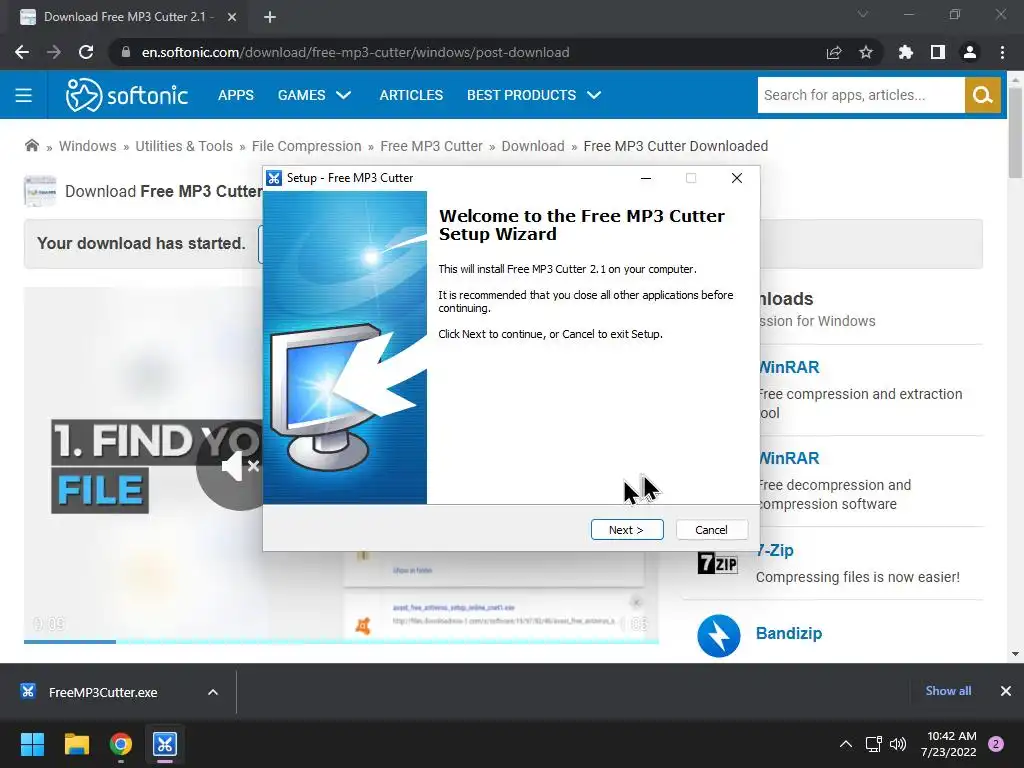The height and width of the screenshot is (768, 1024).
Task: Click the Softonic search field
Action: pyautogui.click(x=861, y=95)
